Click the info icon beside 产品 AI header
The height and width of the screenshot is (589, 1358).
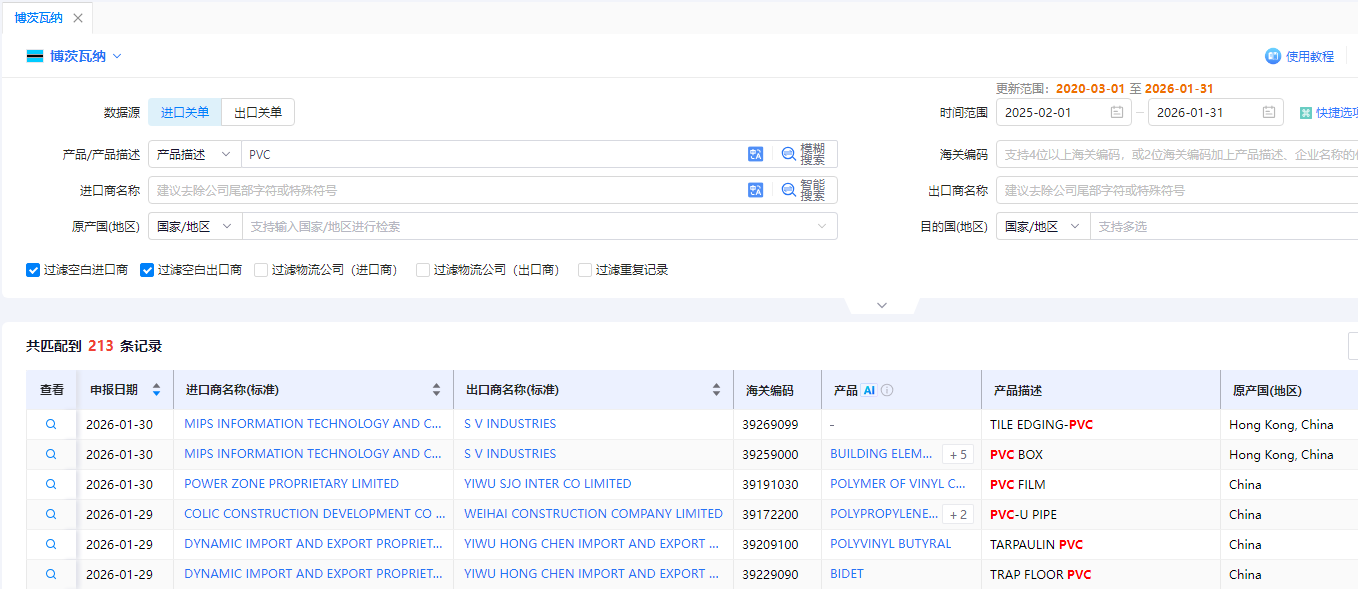pyautogui.click(x=887, y=391)
